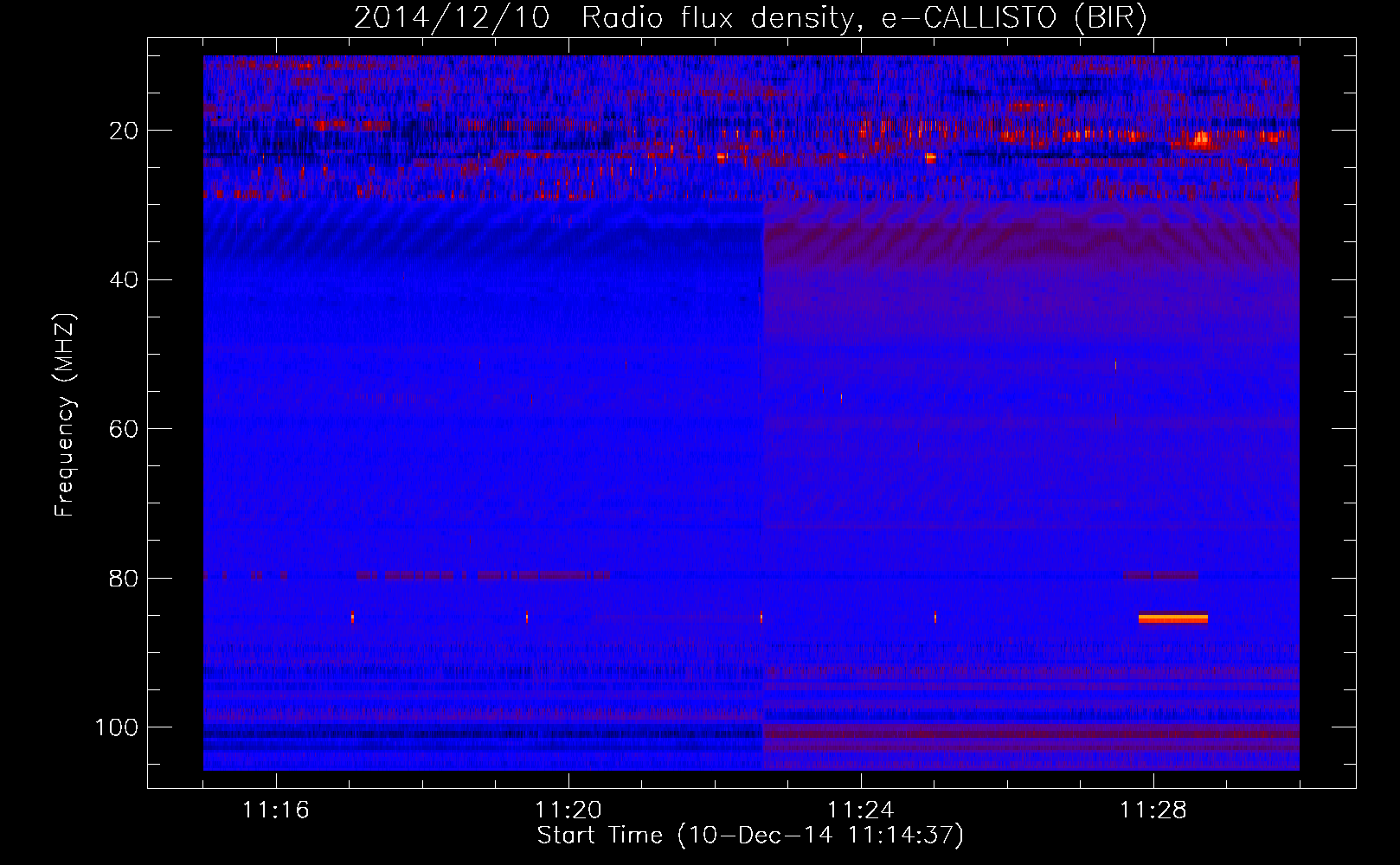Click the 11:28 time tick label
1400x865 pixels.
(x=1153, y=810)
